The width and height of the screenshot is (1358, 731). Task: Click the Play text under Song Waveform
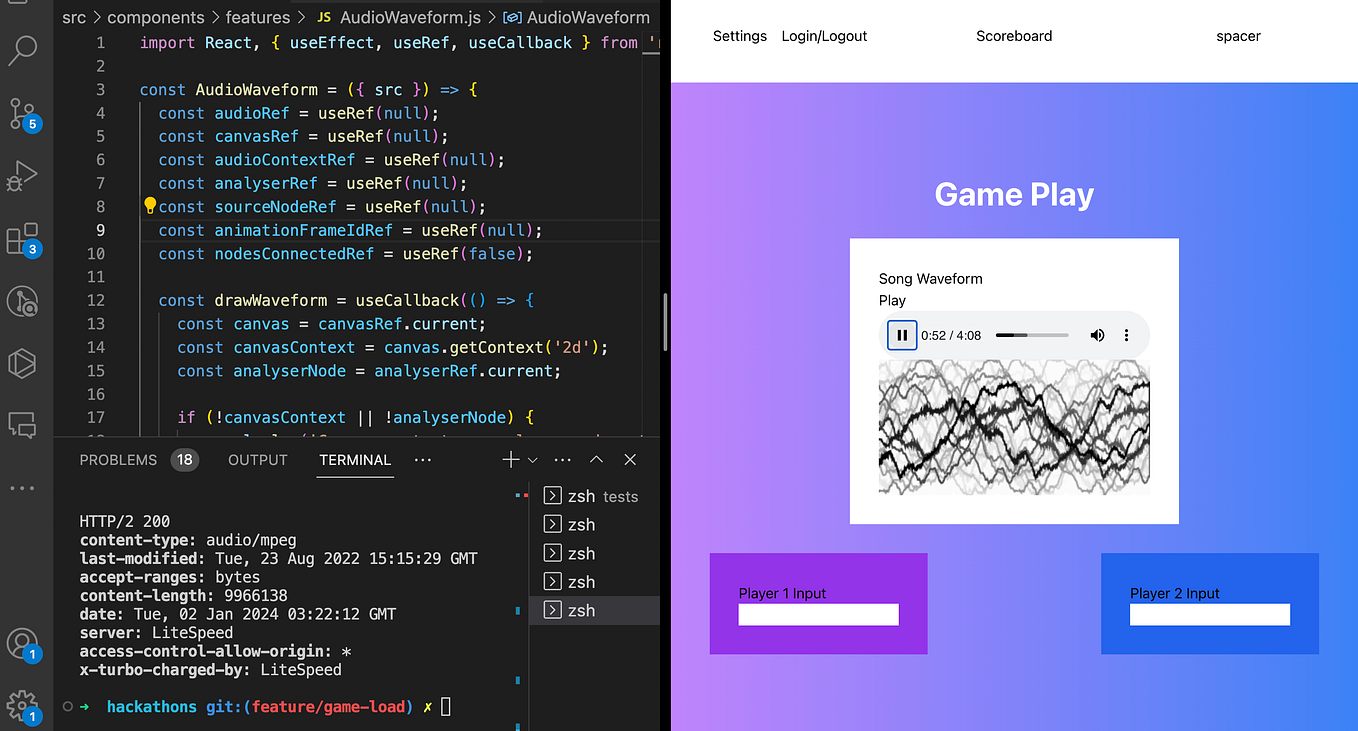coord(892,300)
